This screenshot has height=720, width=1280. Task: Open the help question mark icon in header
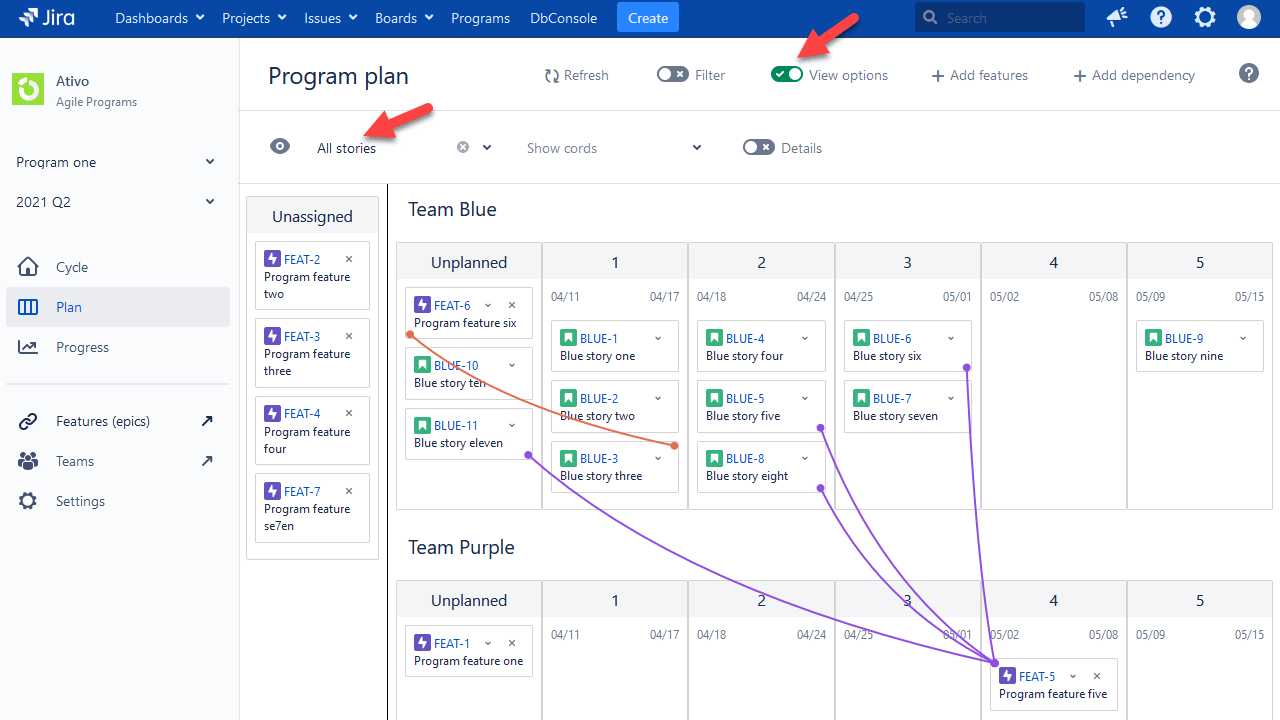click(1160, 16)
